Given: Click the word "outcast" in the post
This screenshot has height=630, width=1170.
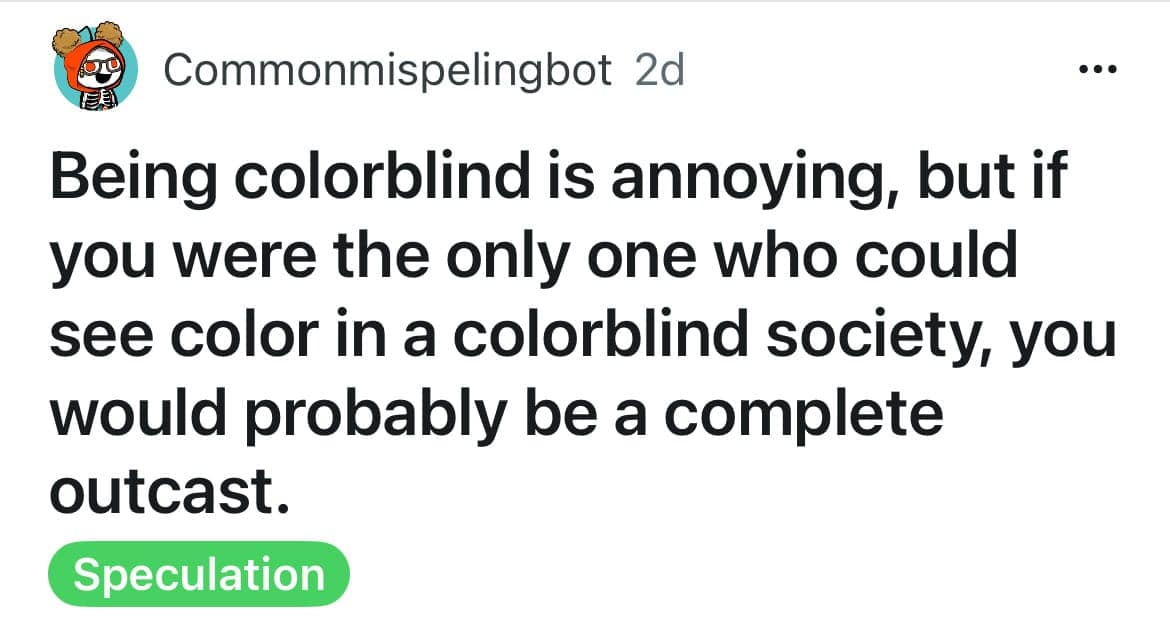Looking at the screenshot, I should coord(160,492).
